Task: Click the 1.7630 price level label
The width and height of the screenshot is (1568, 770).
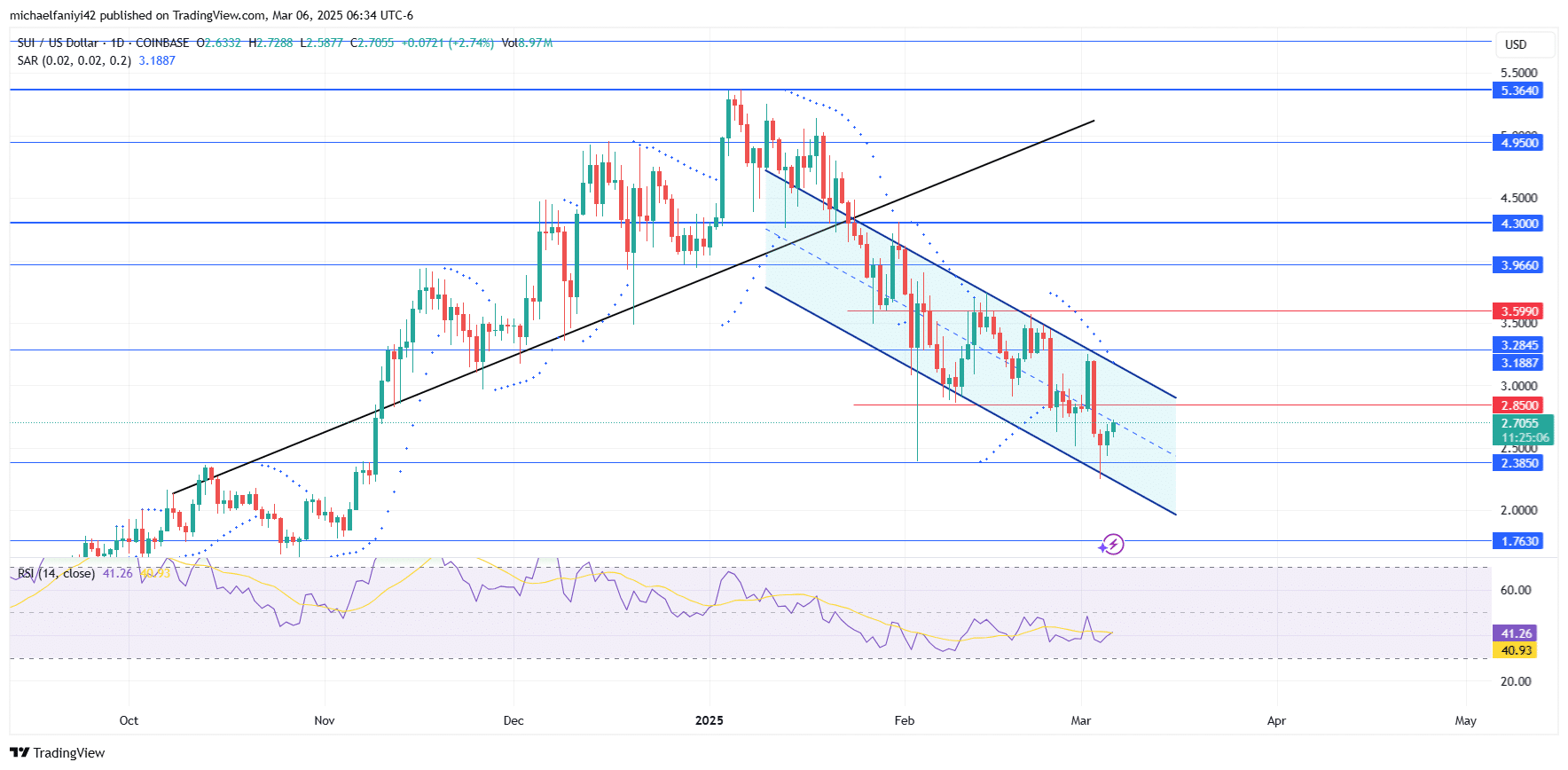Action: pos(1518,541)
